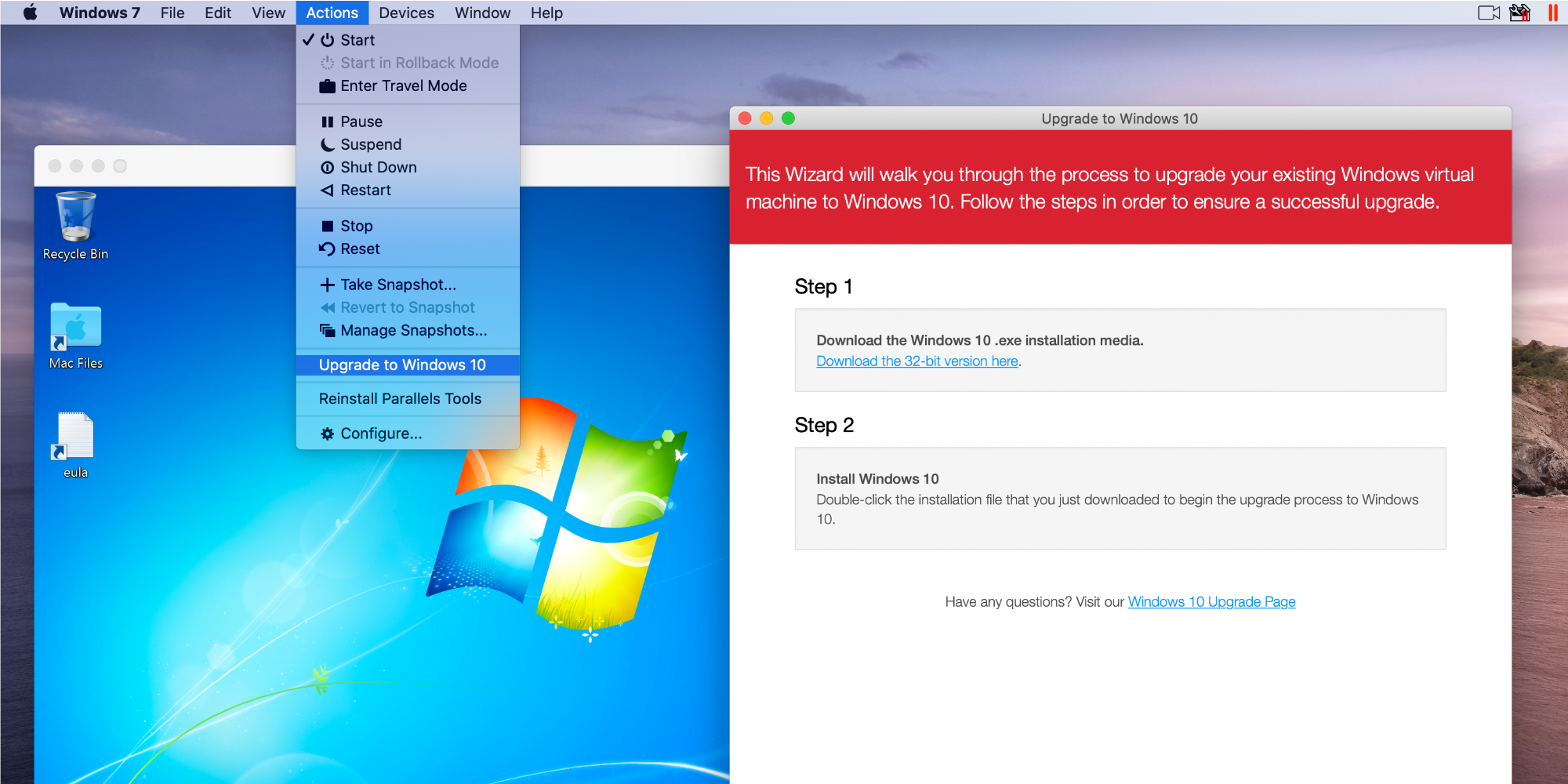This screenshot has height=784, width=1568.
Task: Select Reinstall Parallels Tools
Action: (400, 398)
